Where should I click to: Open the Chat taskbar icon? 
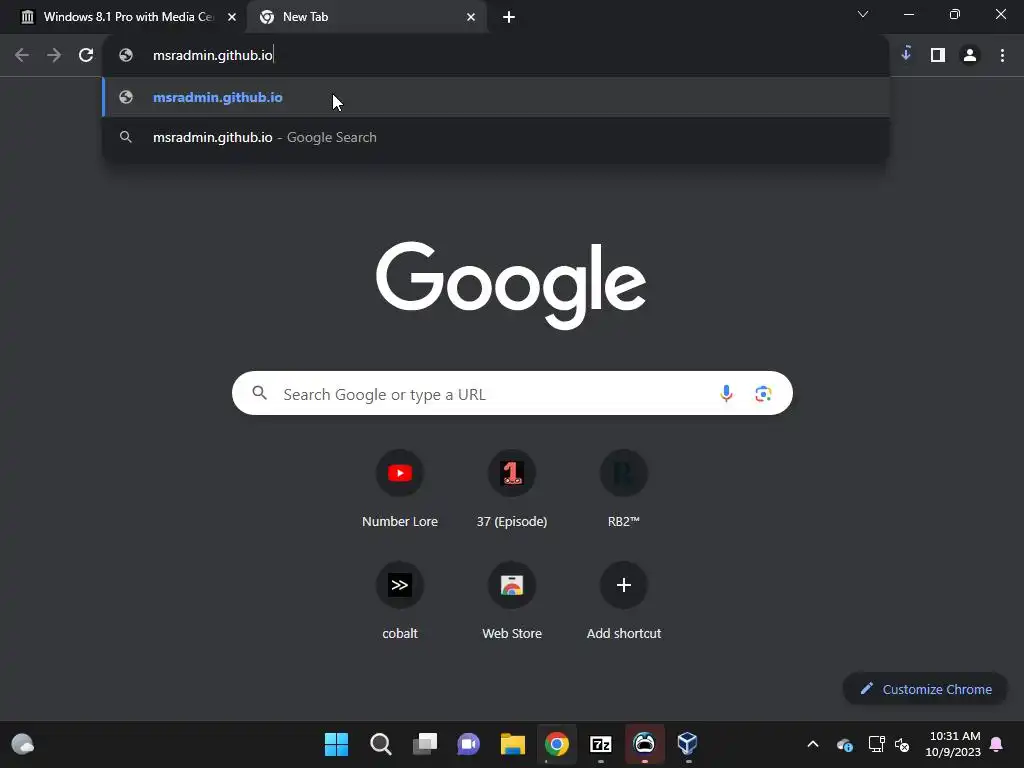tap(468, 744)
